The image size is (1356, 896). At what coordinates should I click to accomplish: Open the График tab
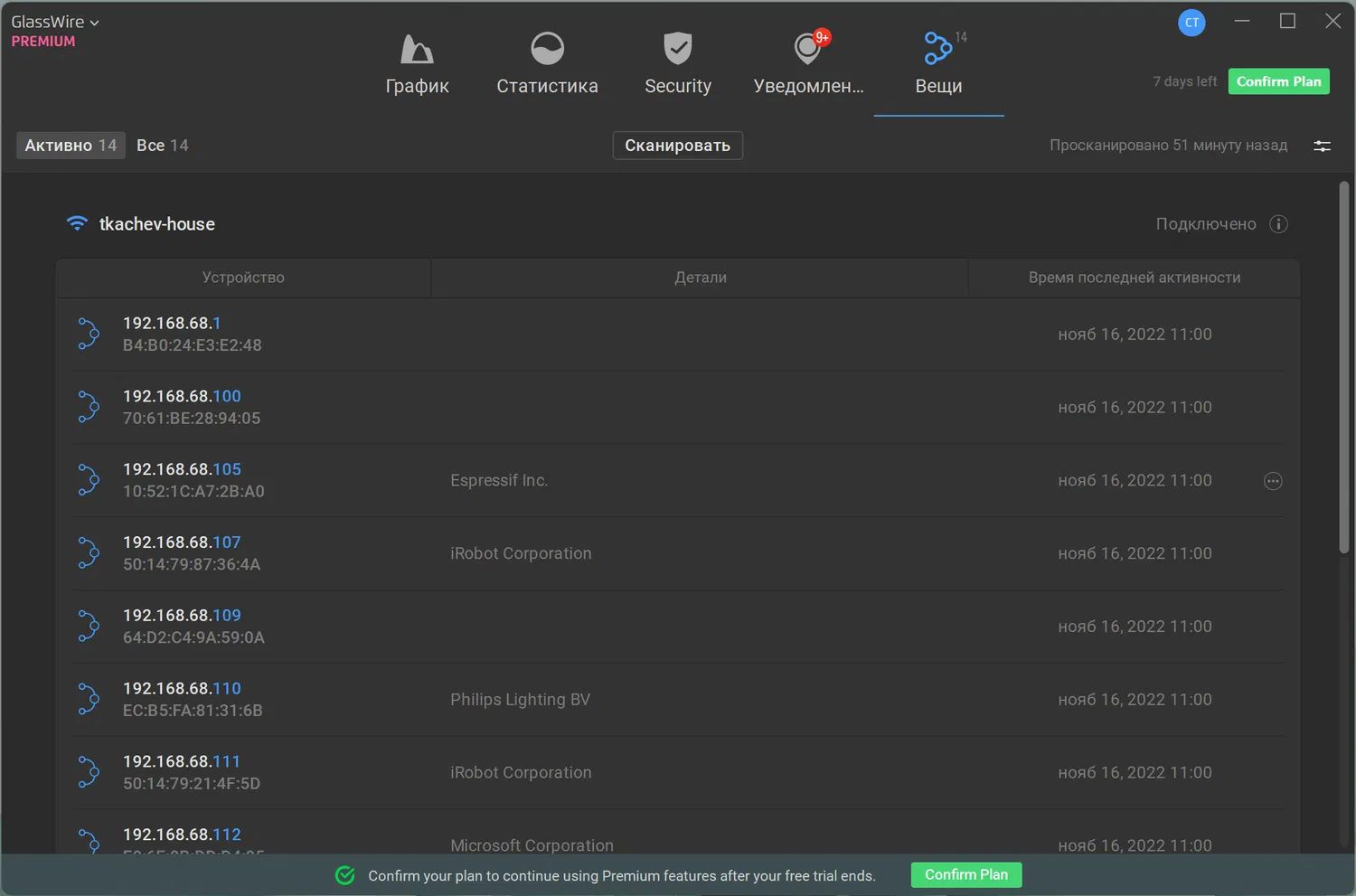click(x=417, y=64)
